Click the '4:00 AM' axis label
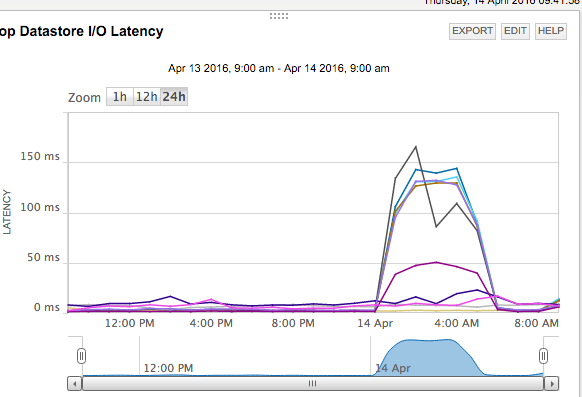 pos(457,324)
